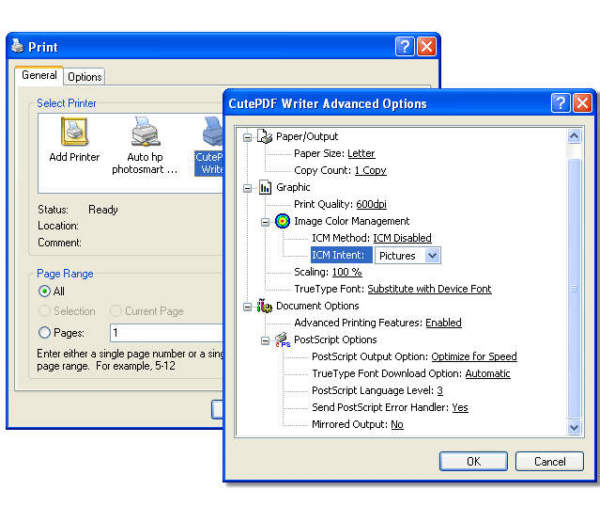Click the Print Quality 600dpi value
The width and height of the screenshot is (600, 520).
coord(371,204)
